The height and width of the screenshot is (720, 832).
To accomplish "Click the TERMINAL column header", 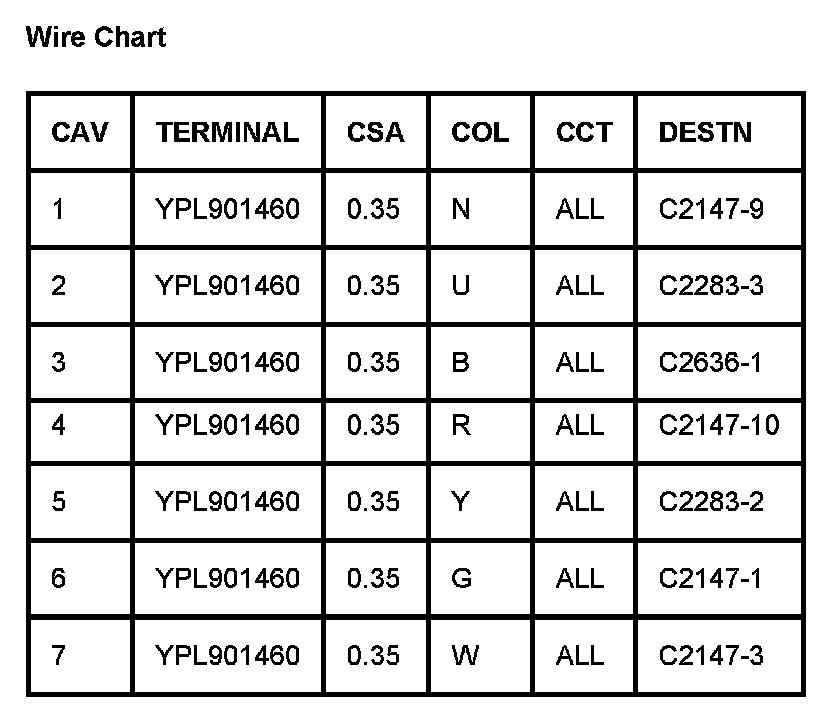I will (x=227, y=132).
